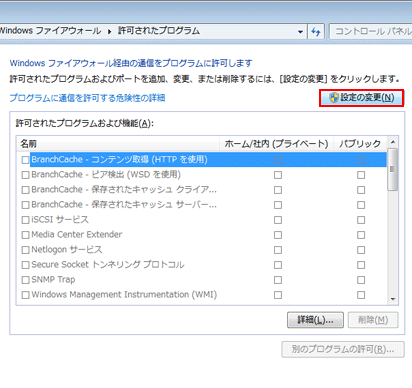The image size is (412, 388).
Task: Select Secure Socket トンネリング プロトコル row text
Action: point(108,265)
